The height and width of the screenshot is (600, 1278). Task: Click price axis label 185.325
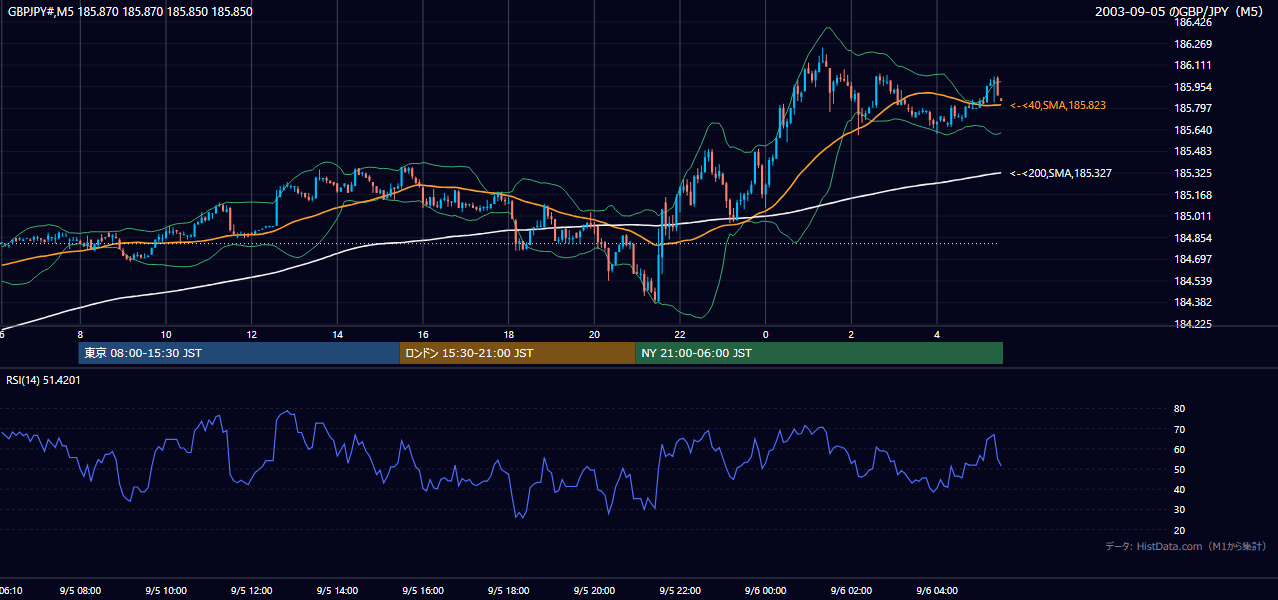(1192, 173)
